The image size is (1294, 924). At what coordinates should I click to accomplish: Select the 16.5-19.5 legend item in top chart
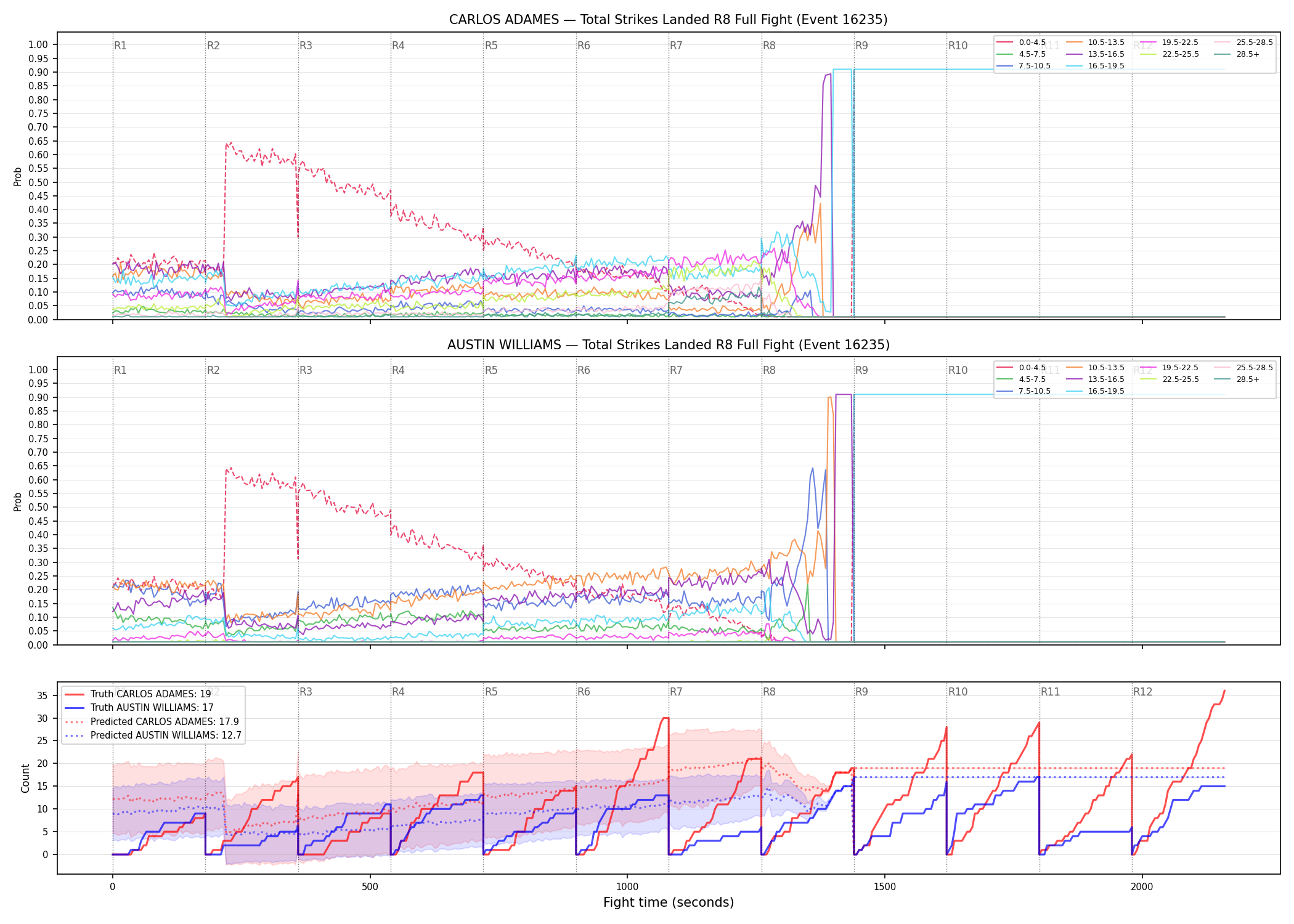(1096, 66)
